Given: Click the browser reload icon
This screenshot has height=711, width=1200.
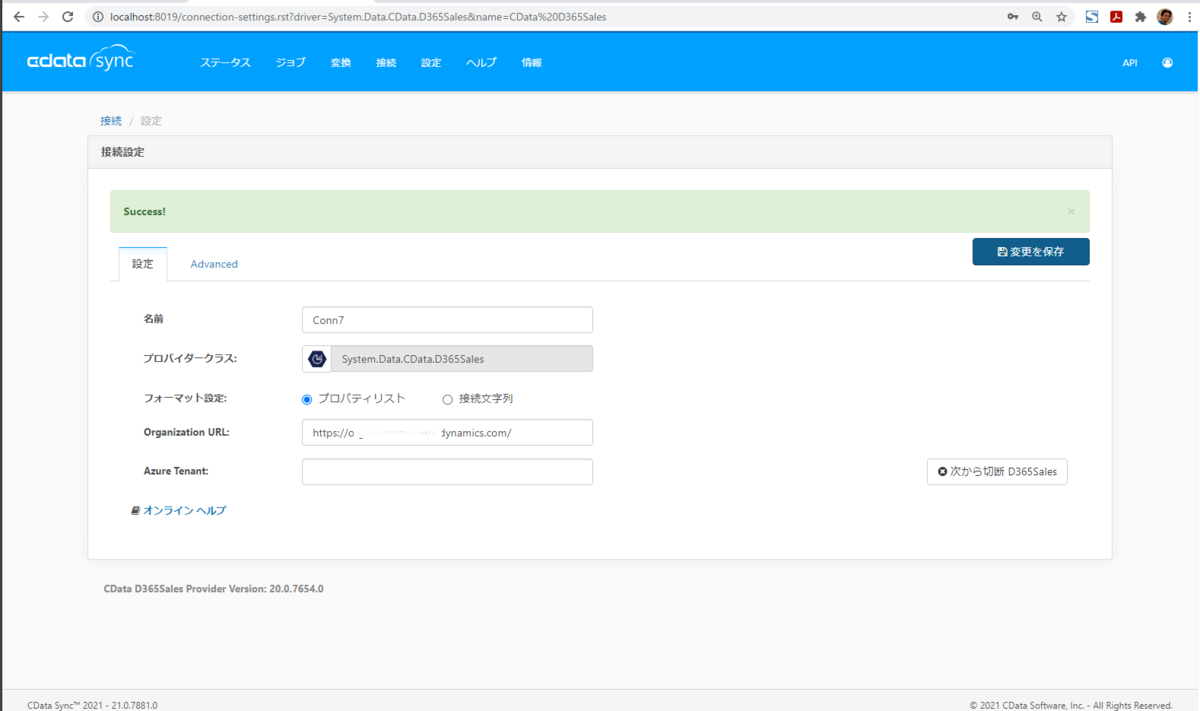Looking at the screenshot, I should 68,17.
